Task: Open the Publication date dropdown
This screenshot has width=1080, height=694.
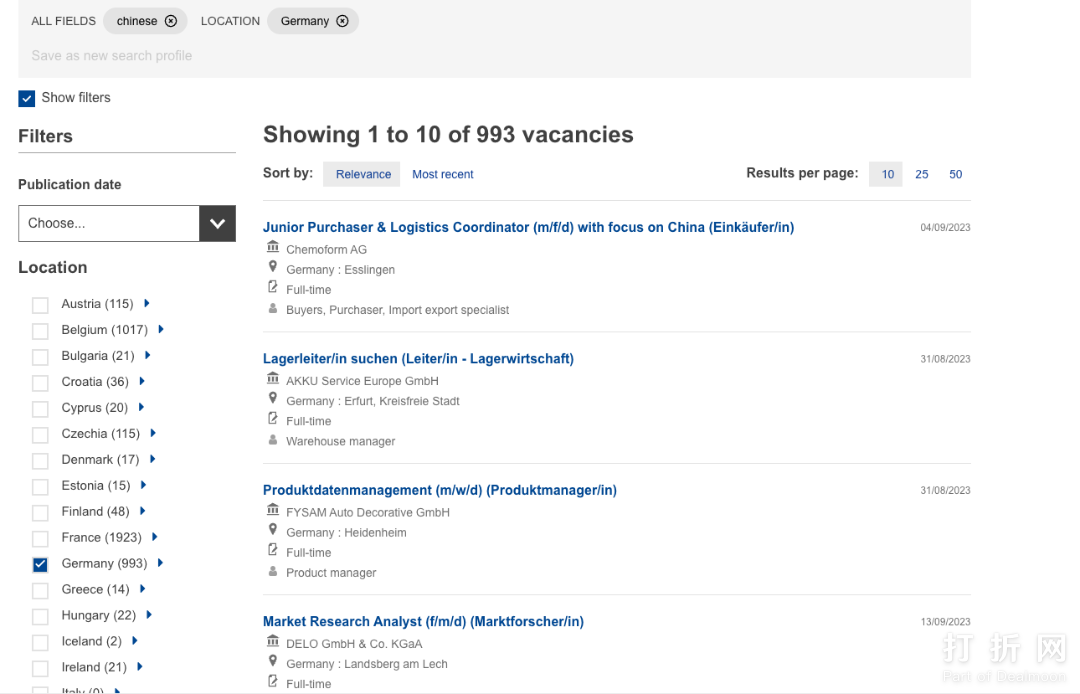Action: click(126, 224)
